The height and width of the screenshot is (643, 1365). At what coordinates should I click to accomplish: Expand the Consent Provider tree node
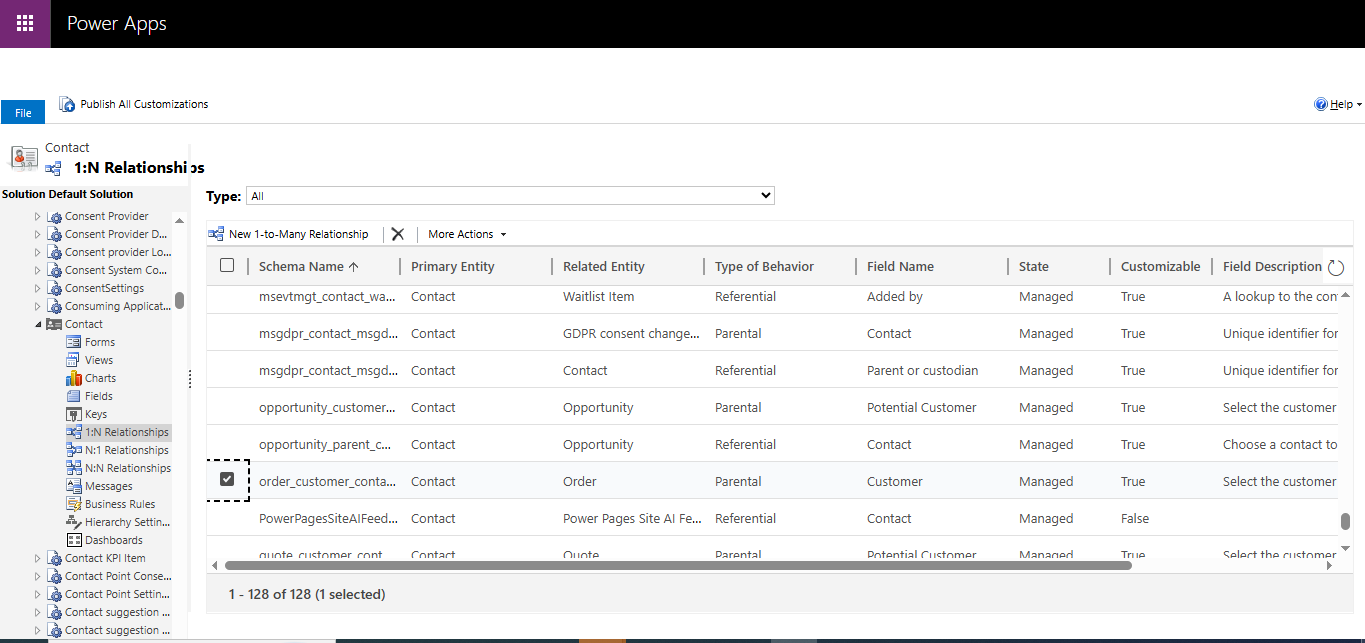[39, 216]
